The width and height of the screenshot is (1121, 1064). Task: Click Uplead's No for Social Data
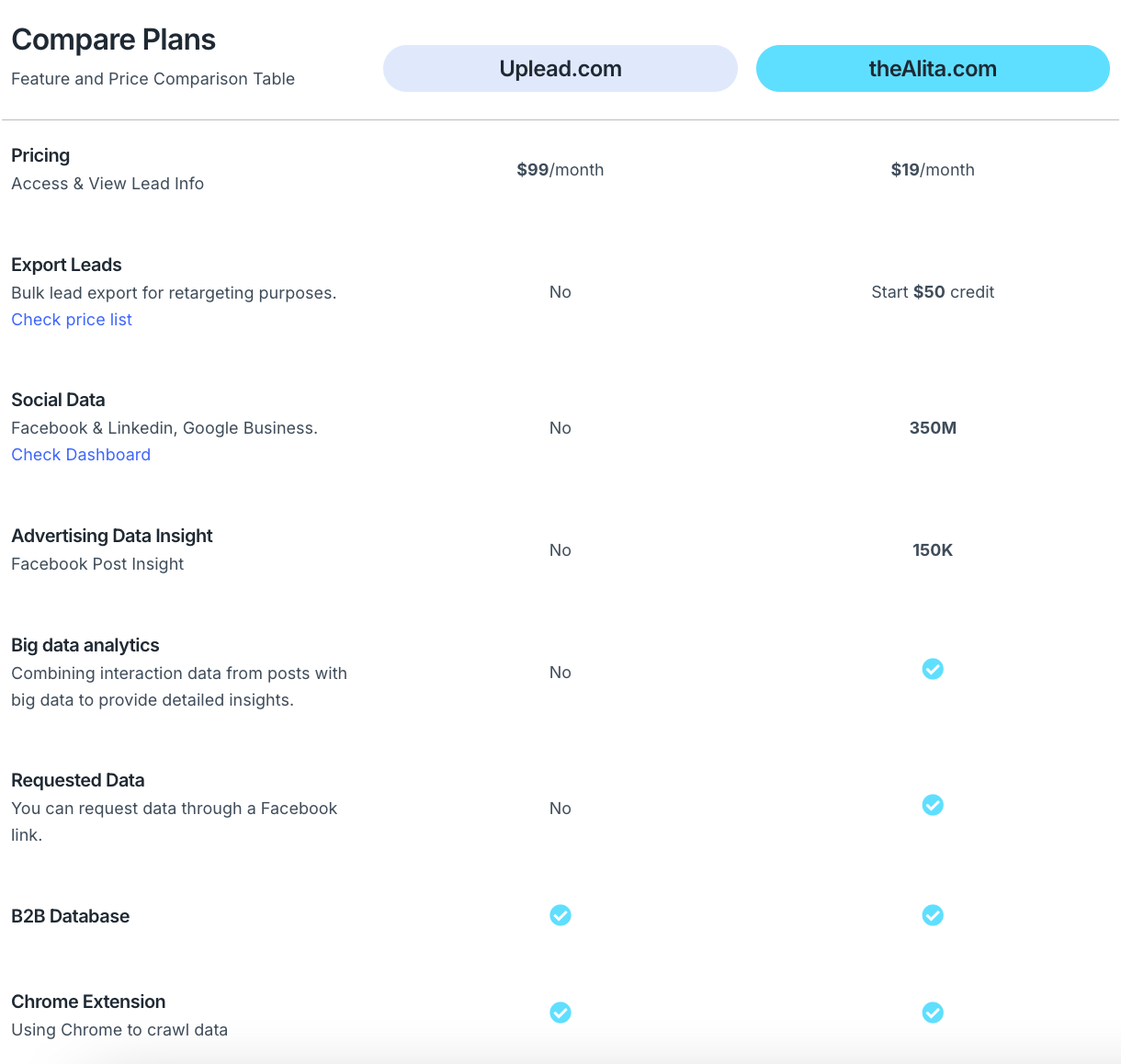[560, 428]
